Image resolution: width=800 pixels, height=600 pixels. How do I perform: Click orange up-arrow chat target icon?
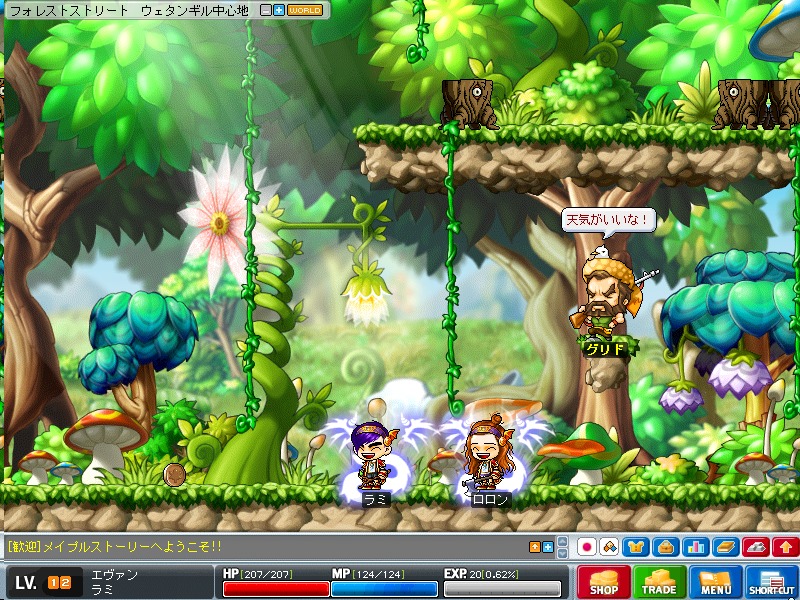(535, 547)
